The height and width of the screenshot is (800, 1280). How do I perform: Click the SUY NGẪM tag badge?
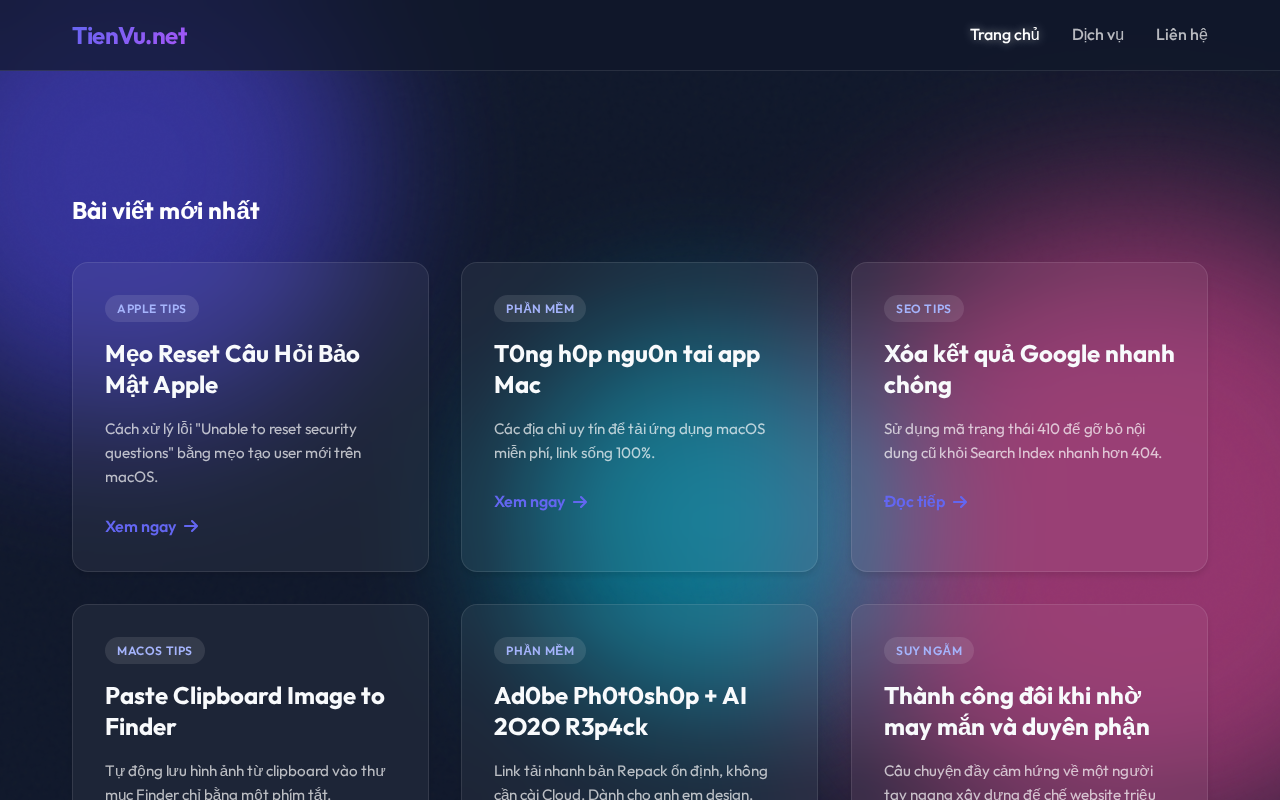[x=928, y=650]
